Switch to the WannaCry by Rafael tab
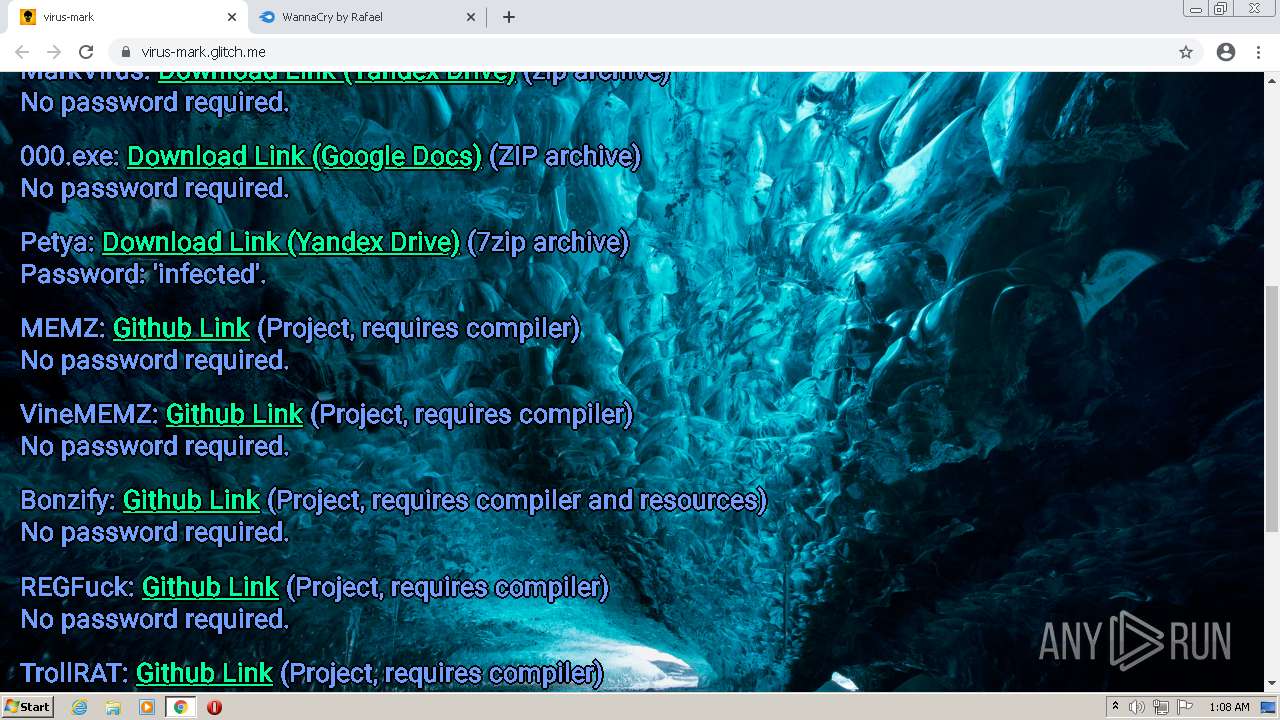This screenshot has height=720, width=1280. pyautogui.click(x=368, y=17)
